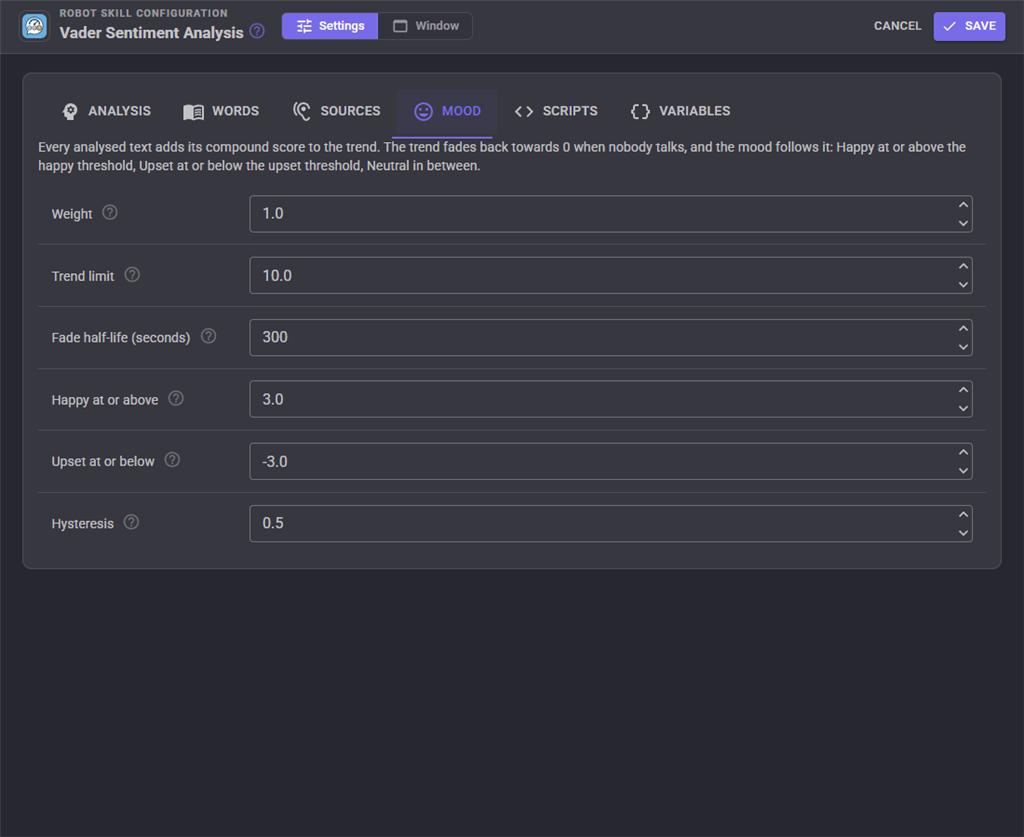Increase the Happy at or above threshold
1024x837 pixels.
[963, 390]
